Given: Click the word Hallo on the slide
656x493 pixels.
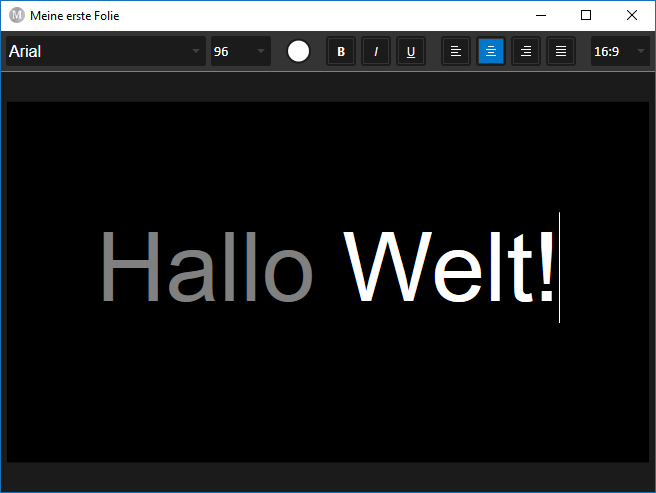Looking at the screenshot, I should tap(207, 268).
